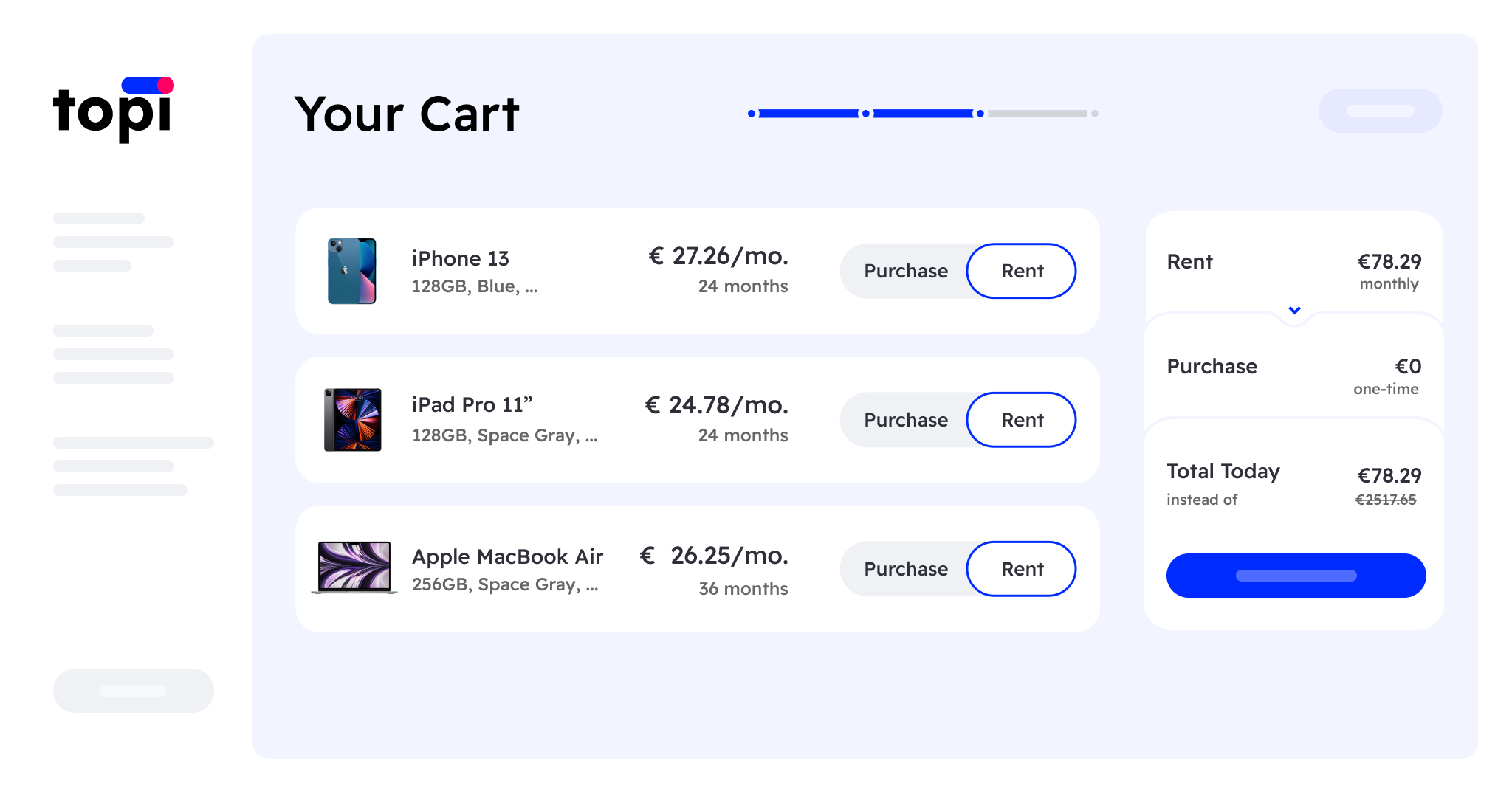Image resolution: width=1512 pixels, height=797 pixels.
Task: Click the blue checkout button
Action: [1296, 576]
